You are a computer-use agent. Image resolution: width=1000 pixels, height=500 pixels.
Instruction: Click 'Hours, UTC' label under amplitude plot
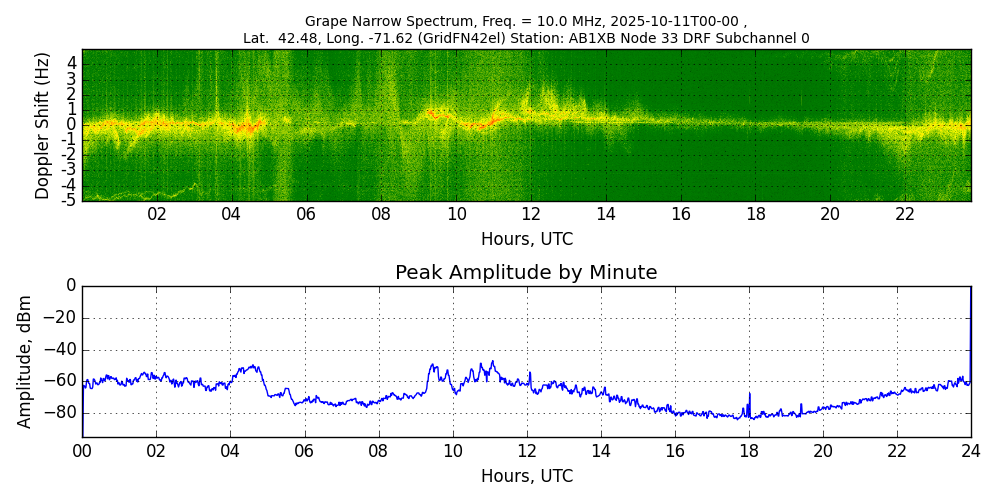tap(526, 476)
